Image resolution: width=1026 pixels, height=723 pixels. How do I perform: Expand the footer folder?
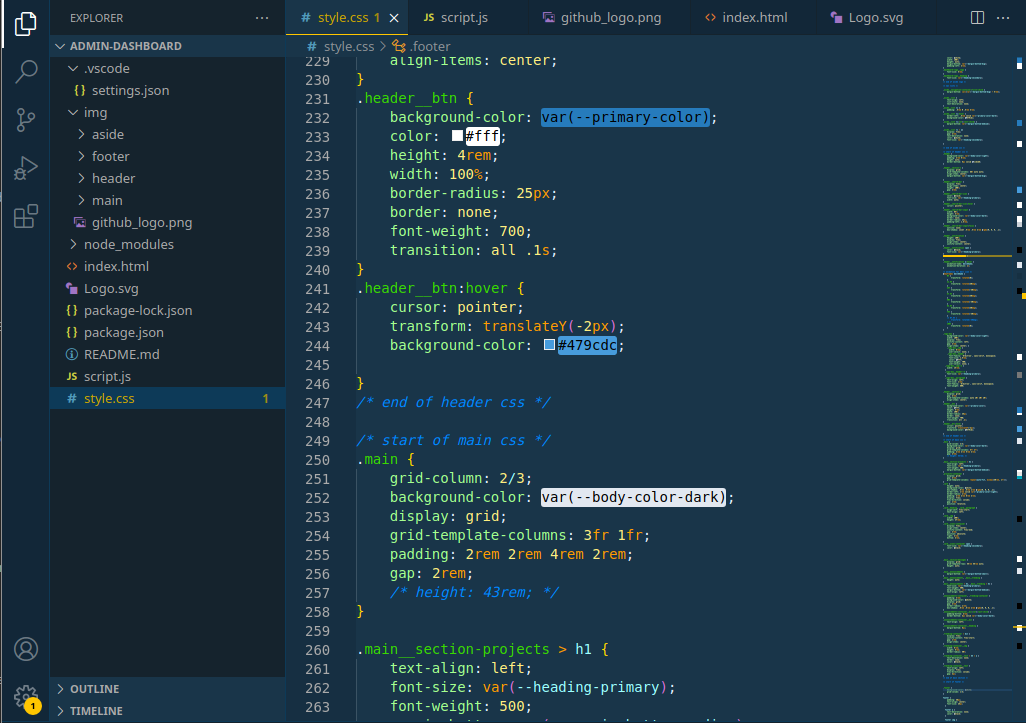coord(81,156)
